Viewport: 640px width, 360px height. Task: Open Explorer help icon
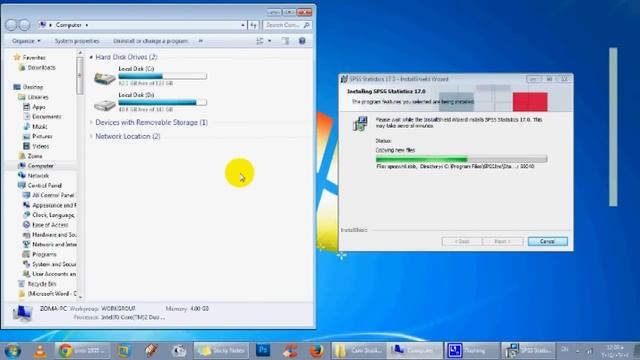click(x=302, y=41)
